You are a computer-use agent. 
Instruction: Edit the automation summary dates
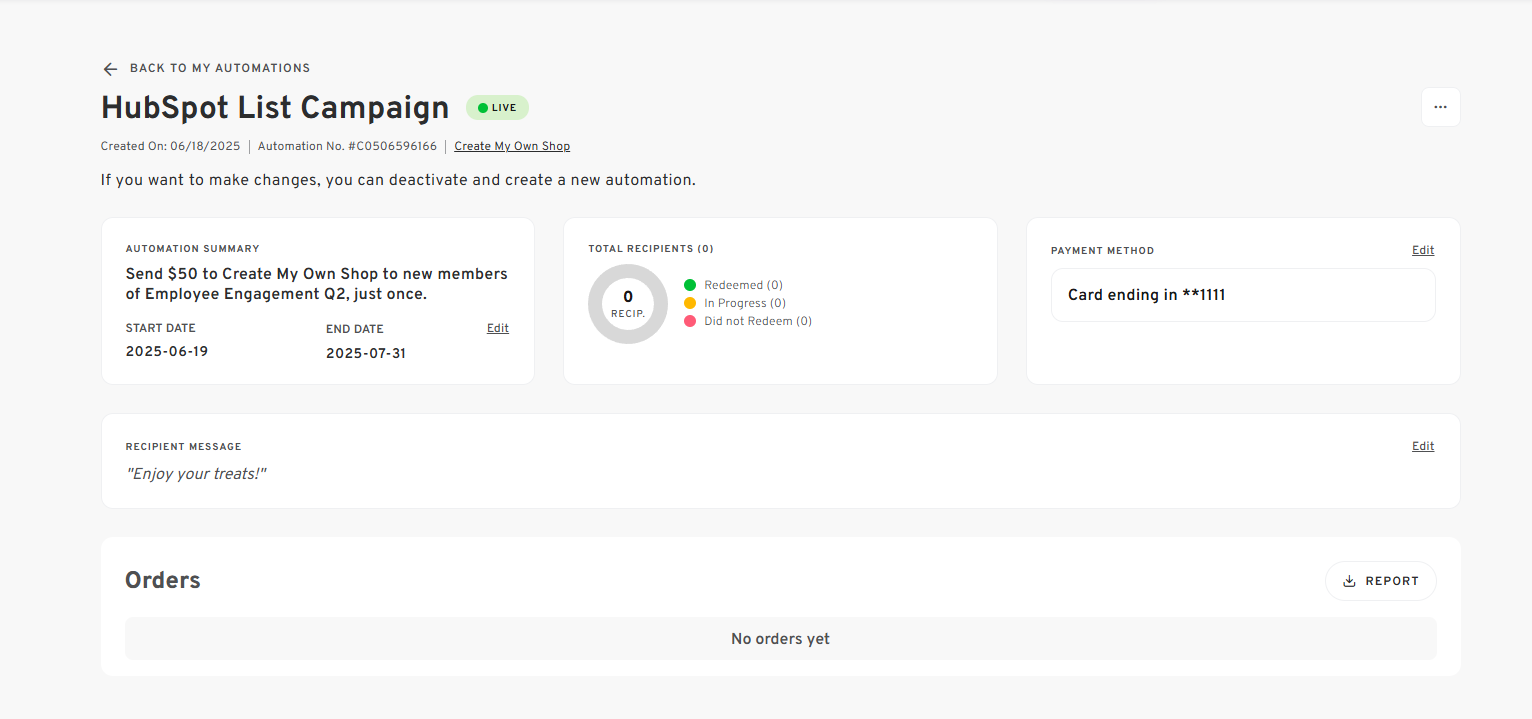click(498, 328)
